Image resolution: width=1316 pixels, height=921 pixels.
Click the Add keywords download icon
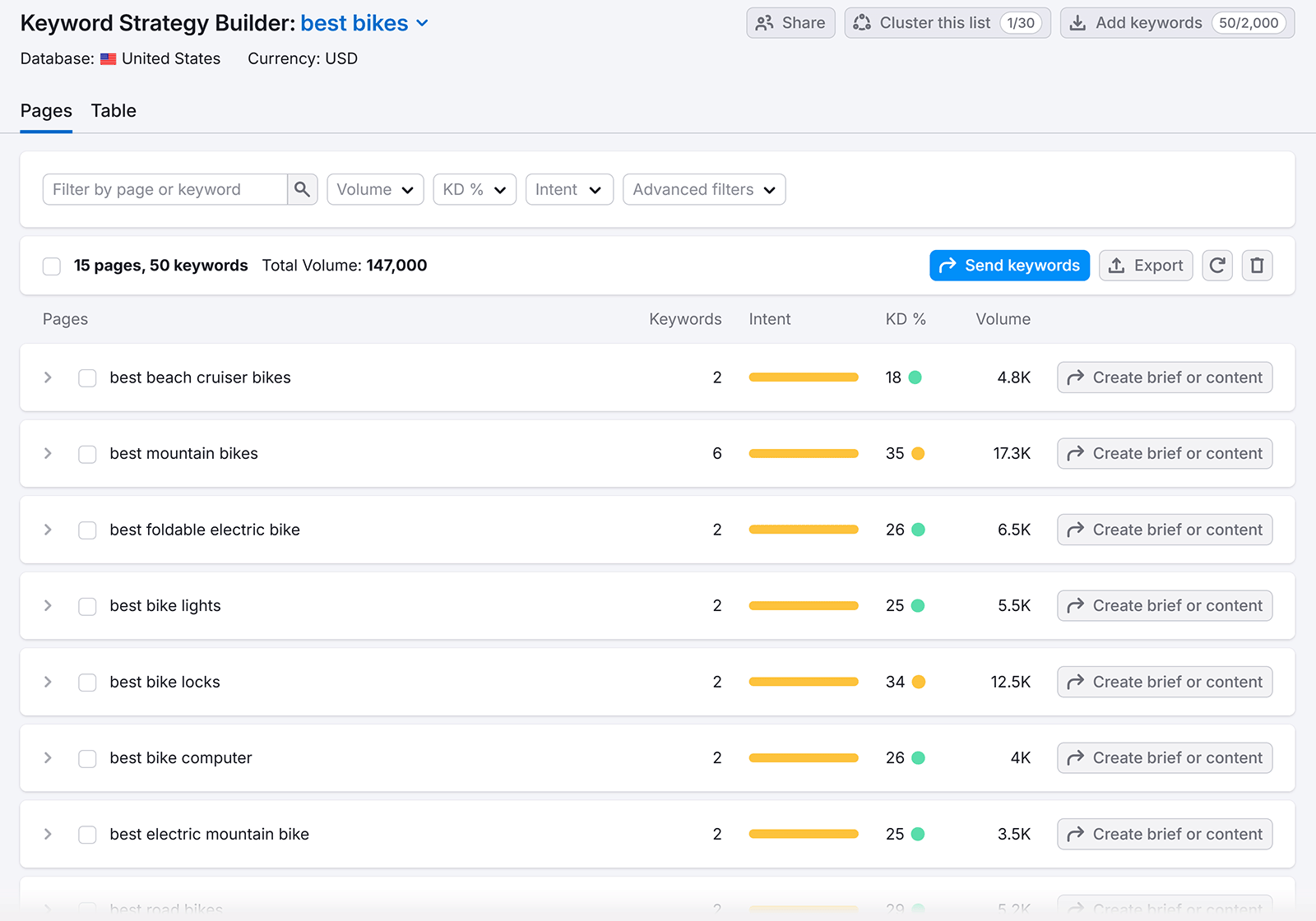coord(1077,23)
